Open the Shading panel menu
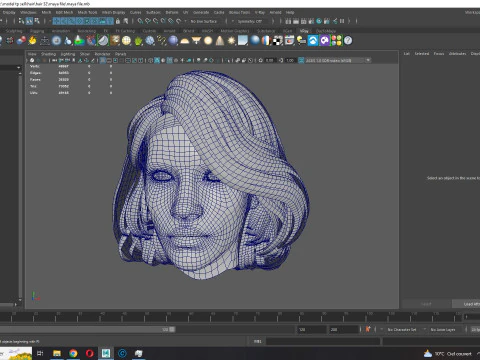The image size is (480, 360). point(48,54)
